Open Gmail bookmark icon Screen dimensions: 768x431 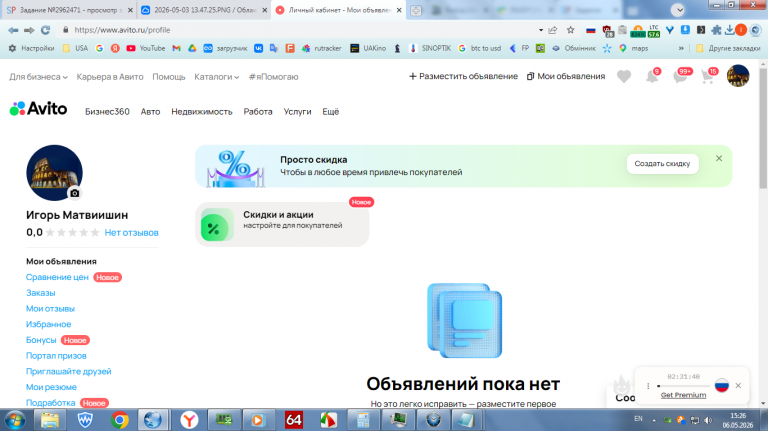coord(176,48)
